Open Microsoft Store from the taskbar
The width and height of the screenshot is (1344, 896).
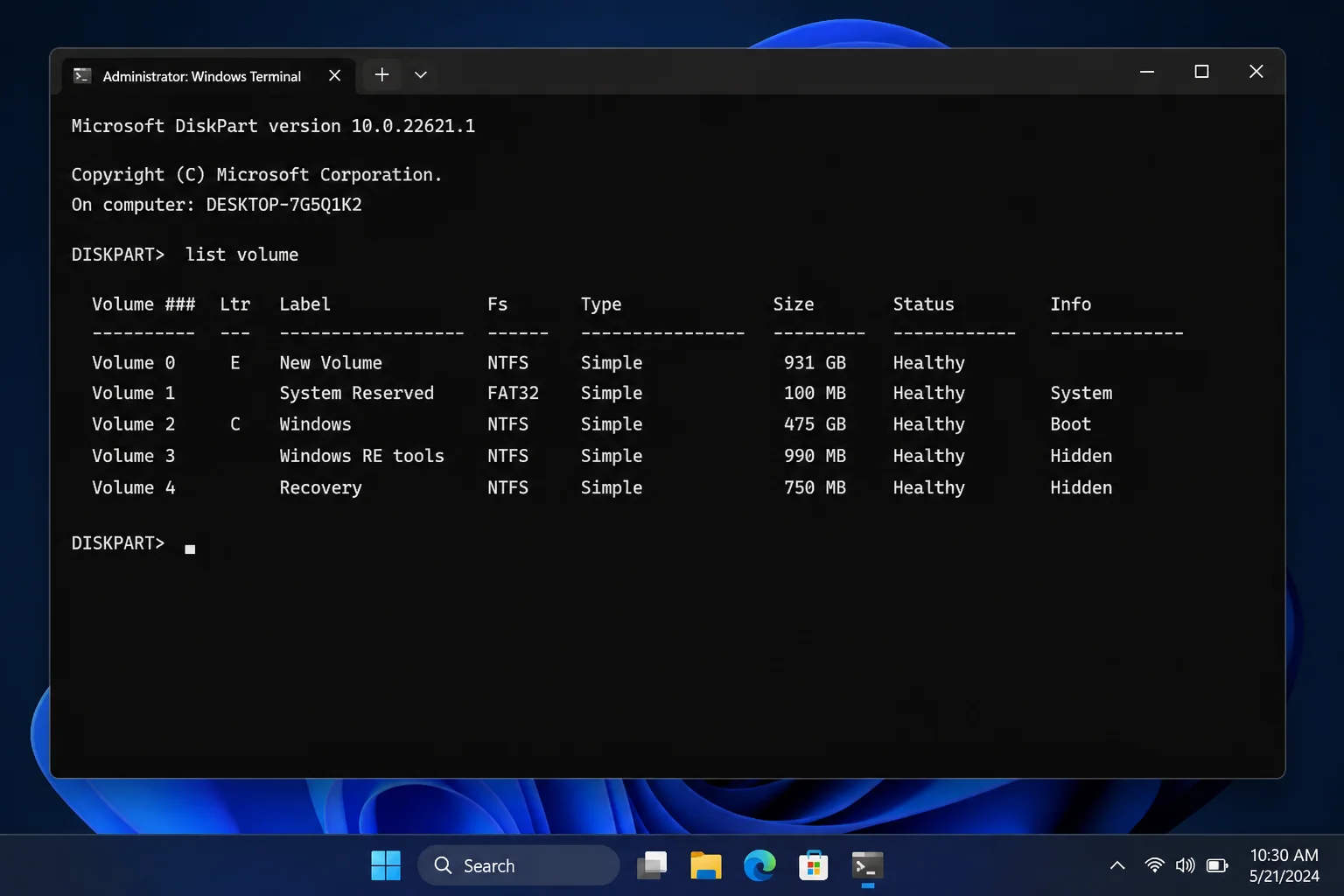pos(814,865)
